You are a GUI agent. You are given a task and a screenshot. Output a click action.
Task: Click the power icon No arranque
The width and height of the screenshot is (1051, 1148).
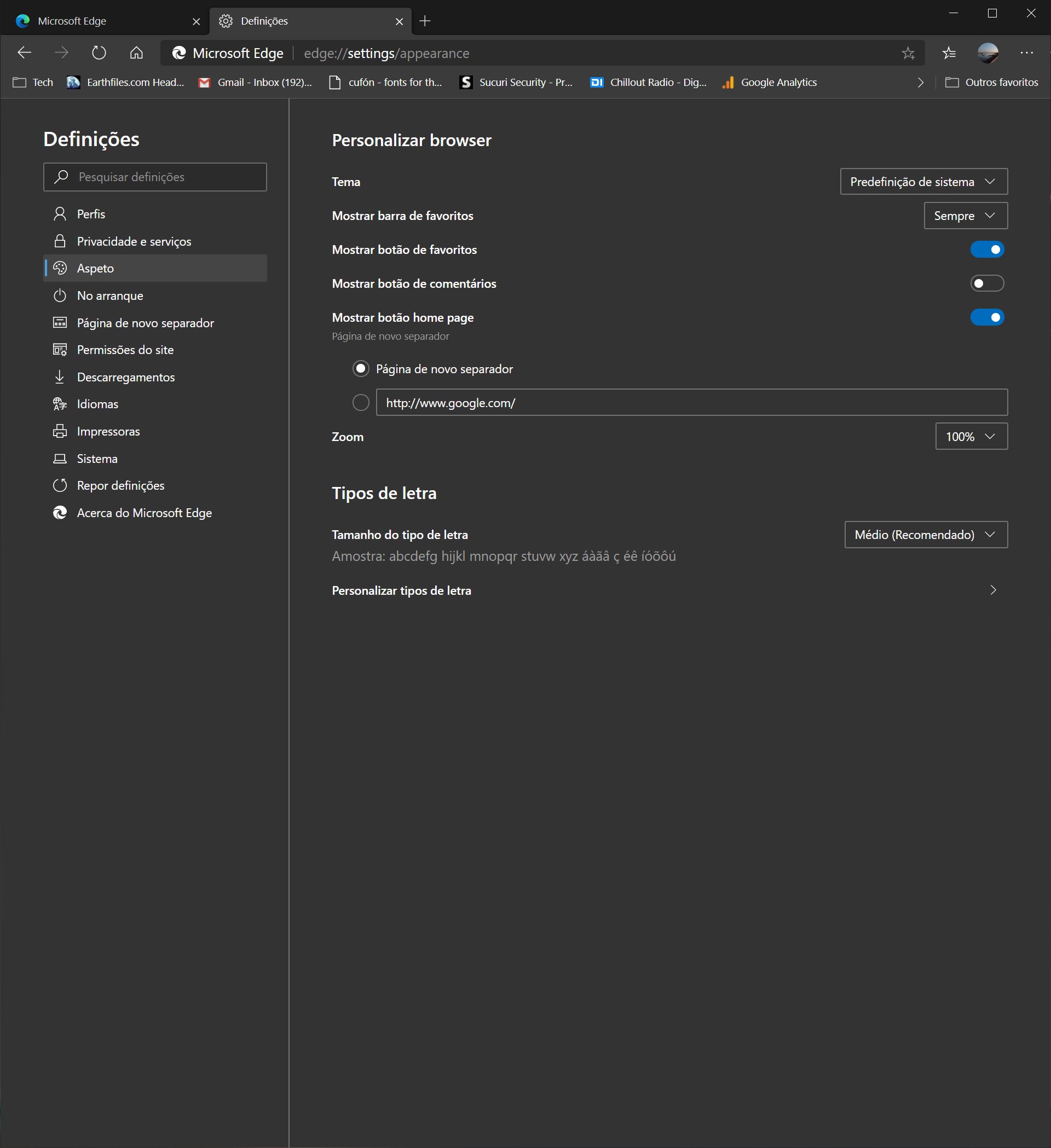pyautogui.click(x=60, y=295)
